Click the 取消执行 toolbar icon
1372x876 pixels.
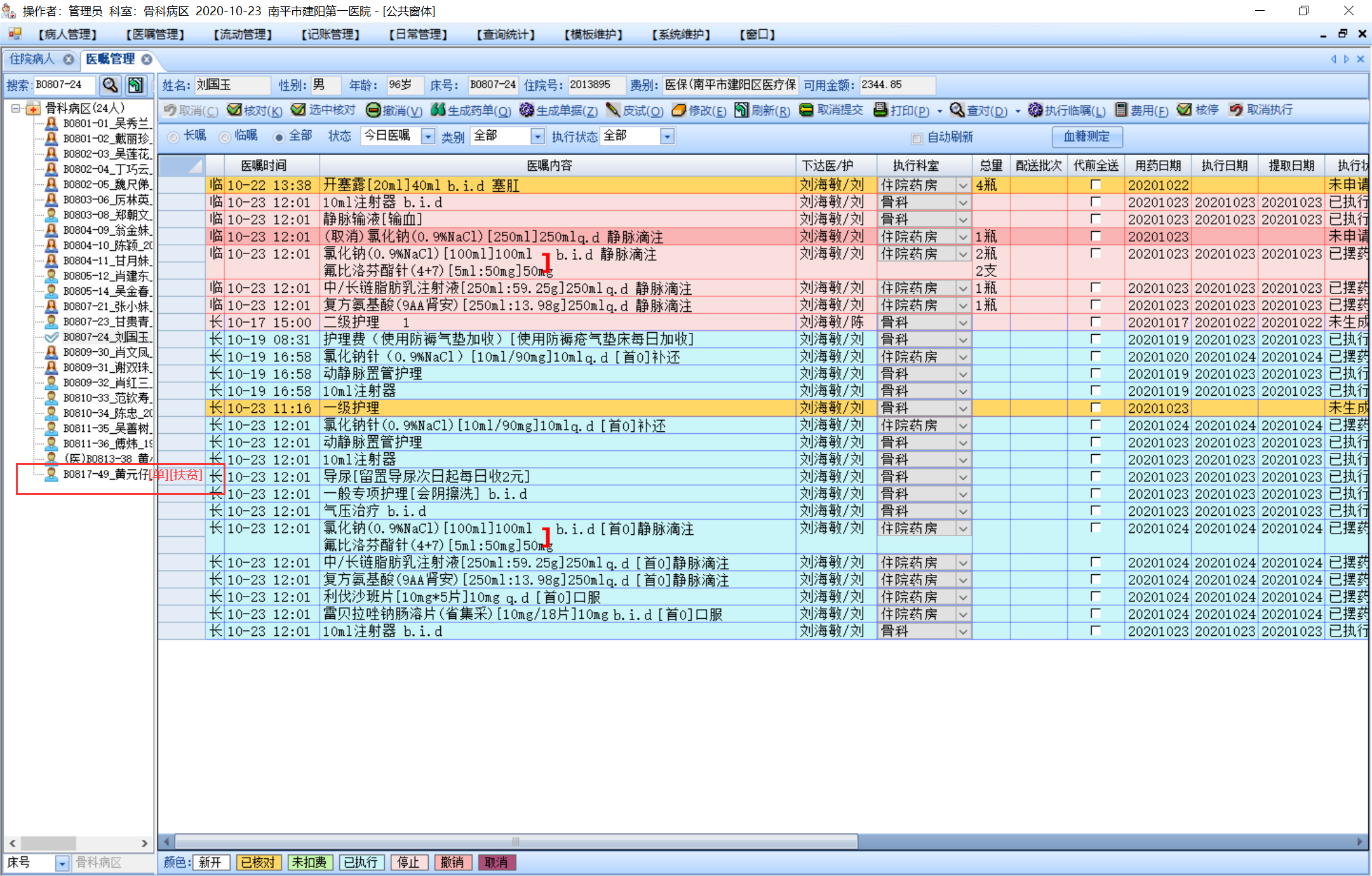(1235, 110)
